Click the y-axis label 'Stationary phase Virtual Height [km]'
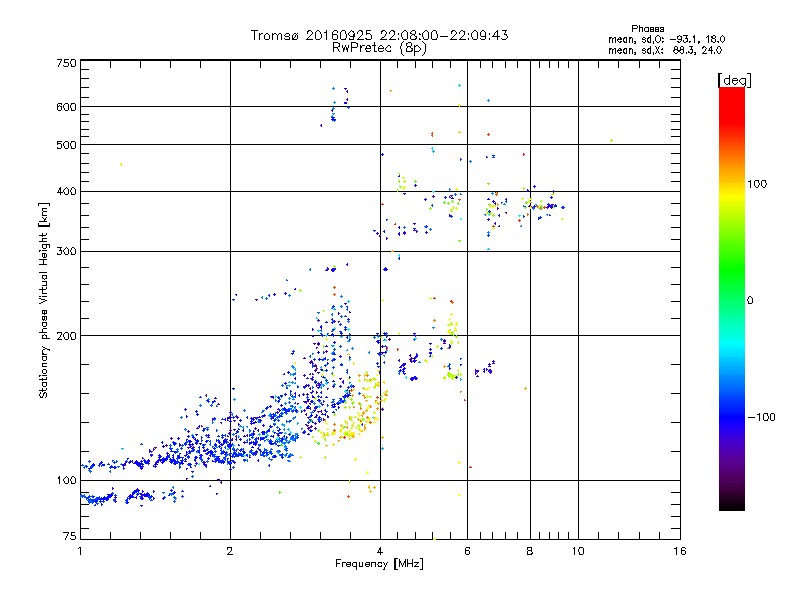The width and height of the screenshot is (800, 600). (x=44, y=301)
